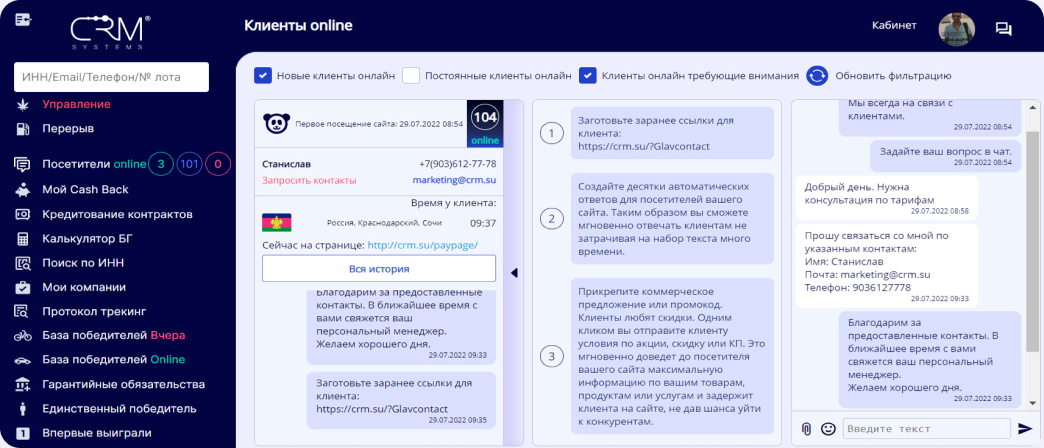Open Впервые выиграли
This screenshot has width=1044, height=448.
point(97,433)
